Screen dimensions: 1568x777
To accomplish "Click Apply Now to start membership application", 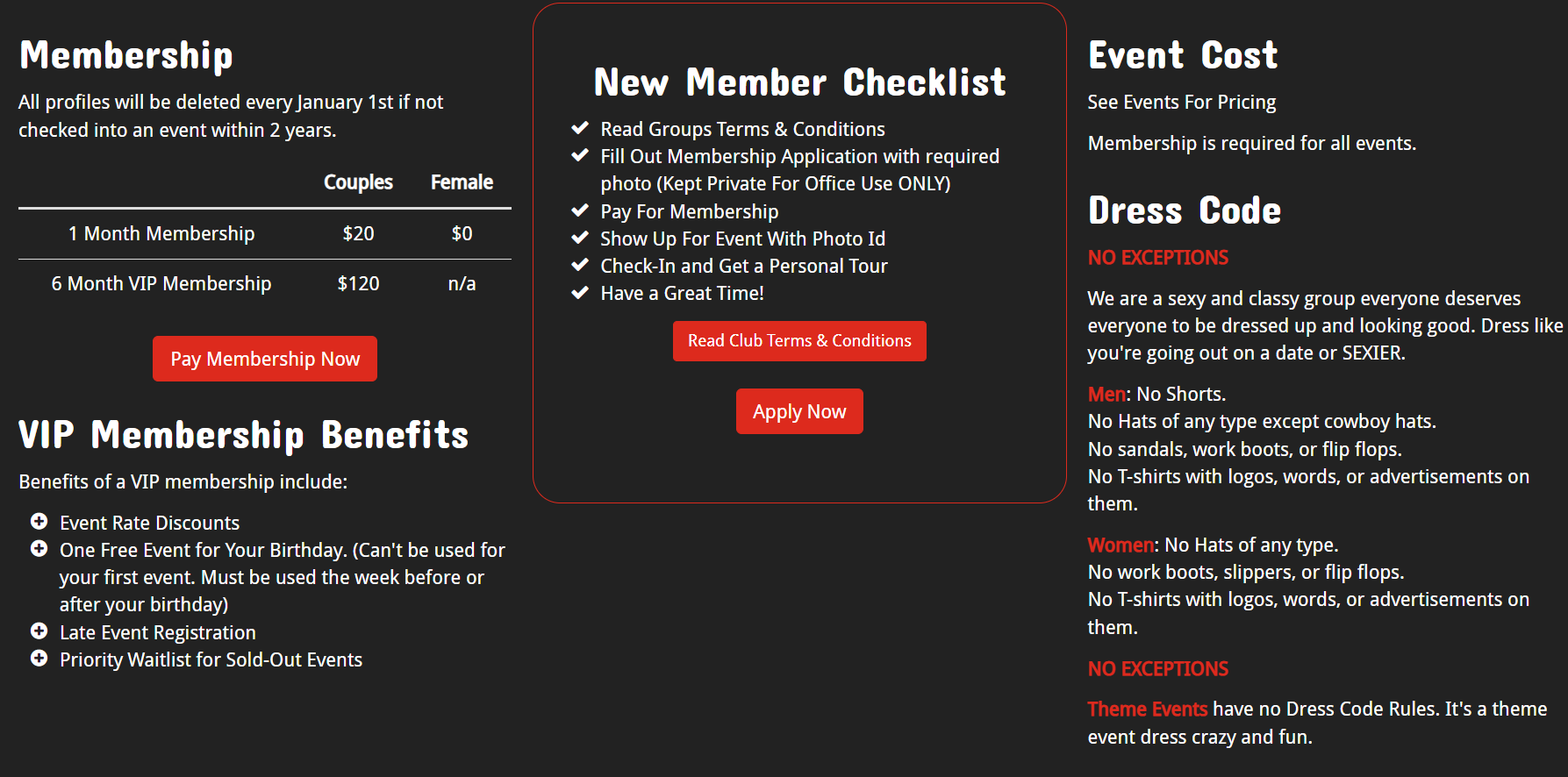I will [798, 410].
